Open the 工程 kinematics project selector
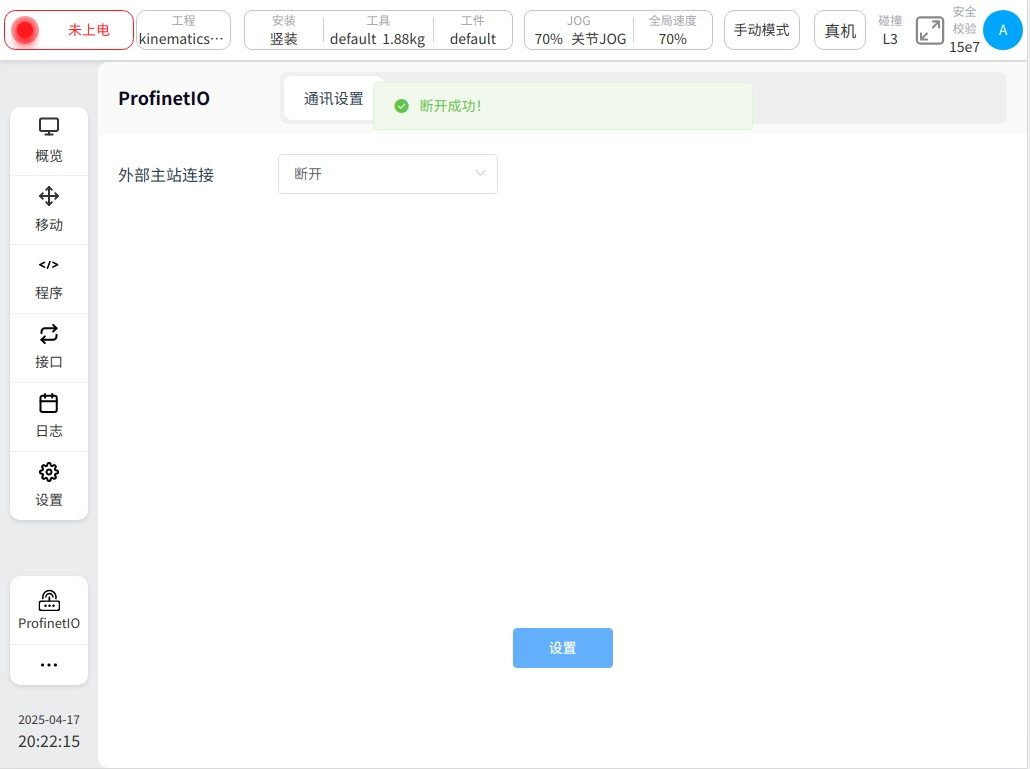 183,30
